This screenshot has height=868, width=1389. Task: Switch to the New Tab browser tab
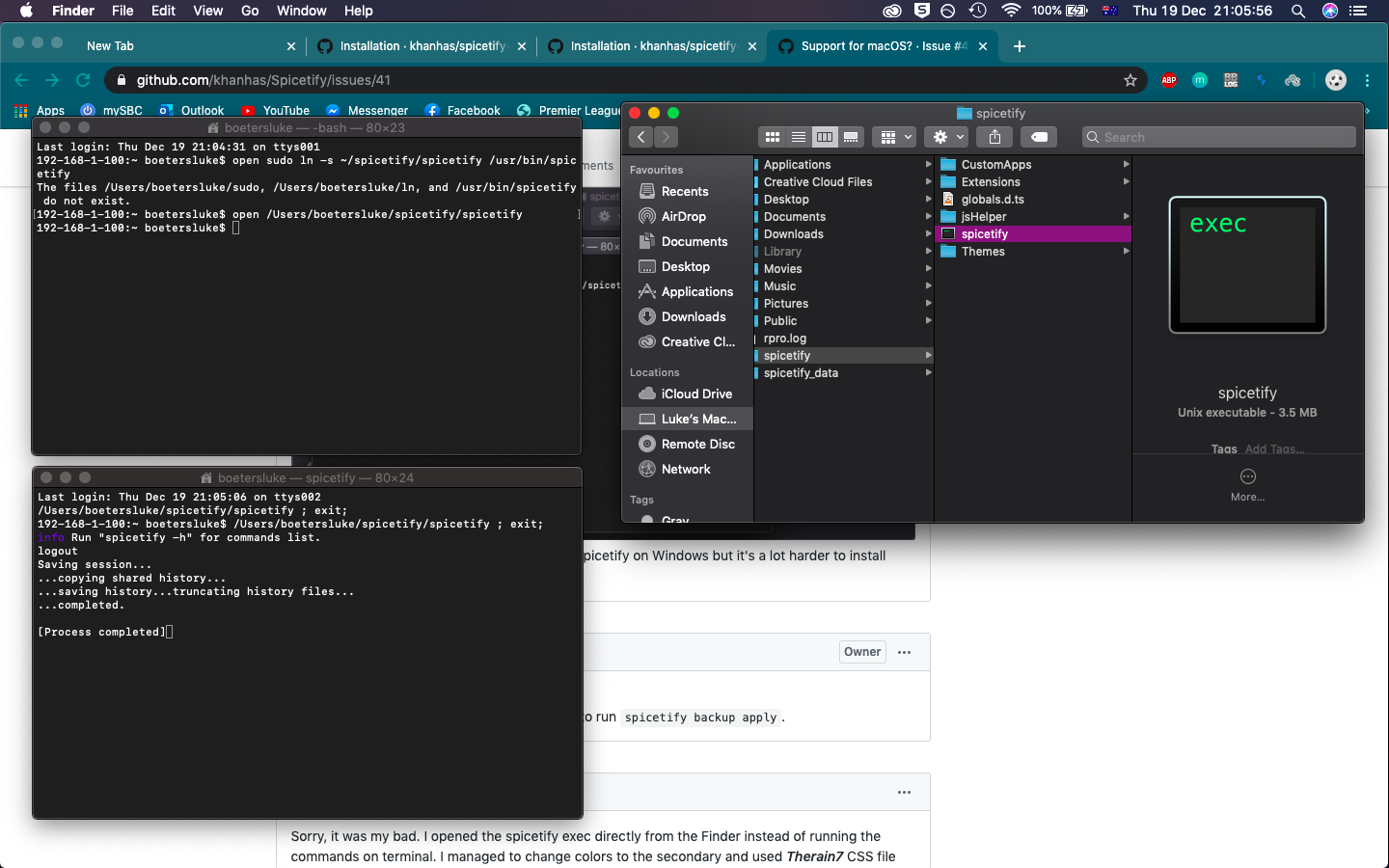tap(110, 45)
